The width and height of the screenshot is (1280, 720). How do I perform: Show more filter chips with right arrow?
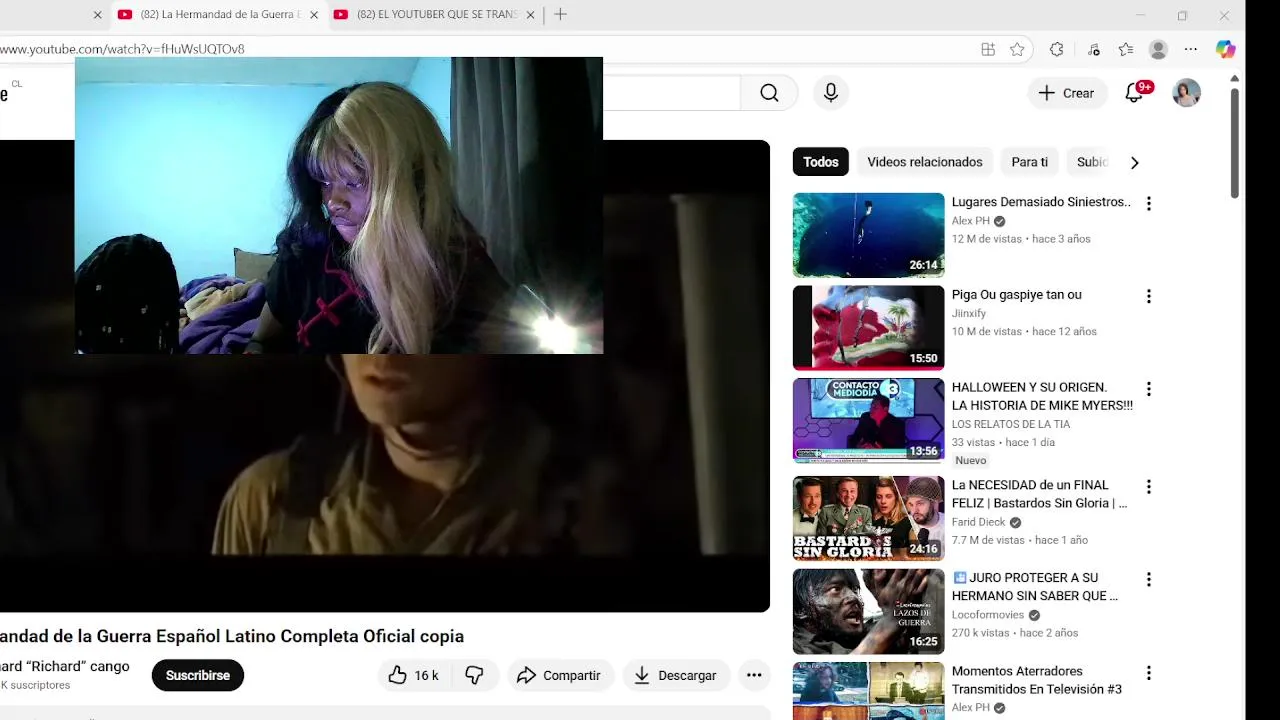(1134, 162)
